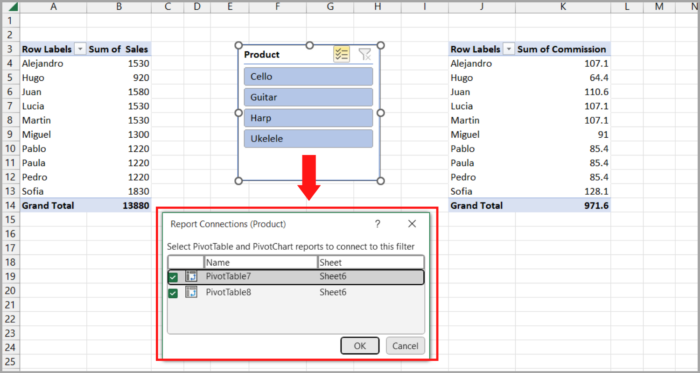Viewport: 700px width, 373px height.
Task: Dismiss dialog with the Cancel button
Action: (x=405, y=346)
